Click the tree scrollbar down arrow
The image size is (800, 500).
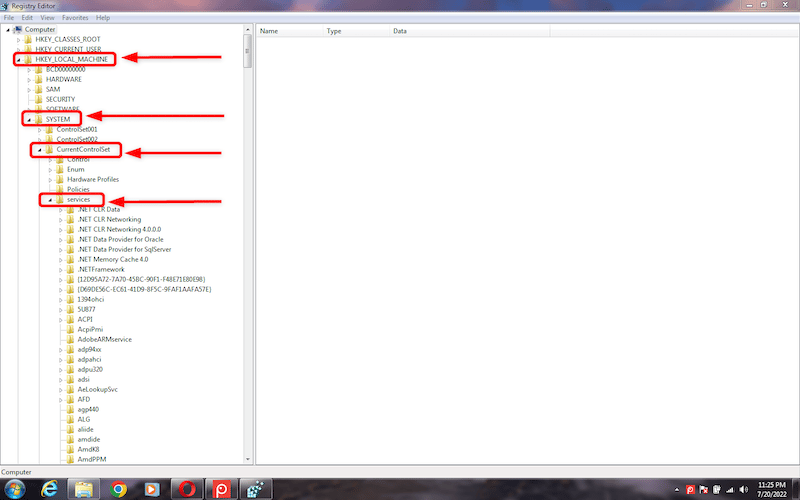click(x=247, y=459)
